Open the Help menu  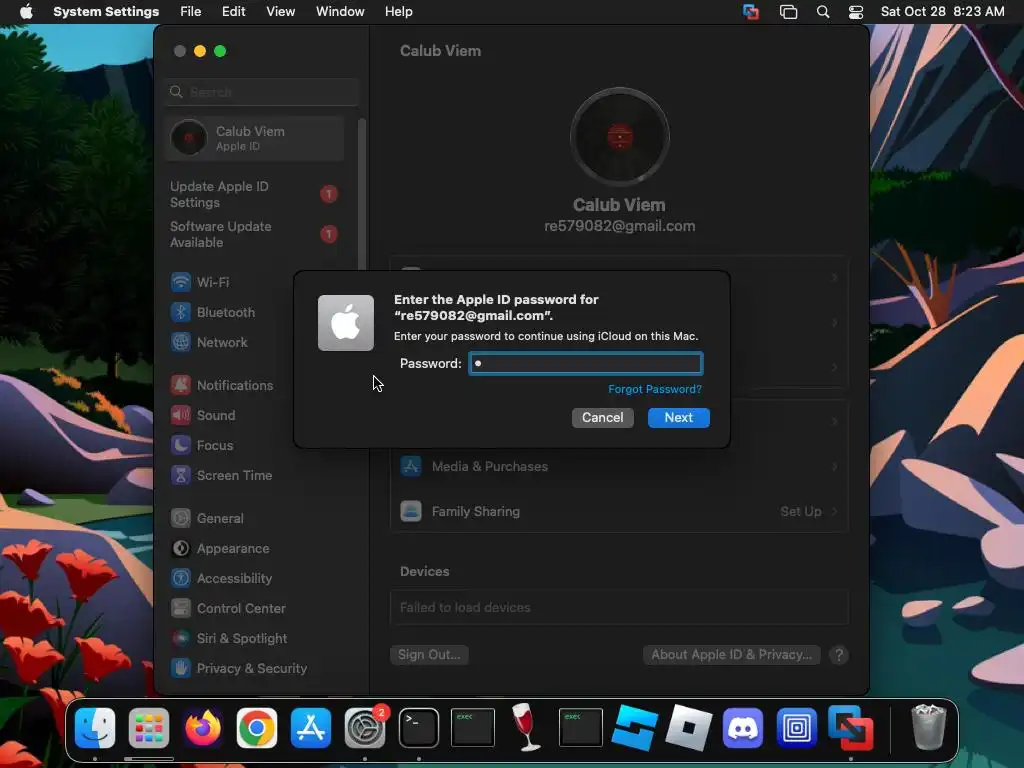pos(398,12)
